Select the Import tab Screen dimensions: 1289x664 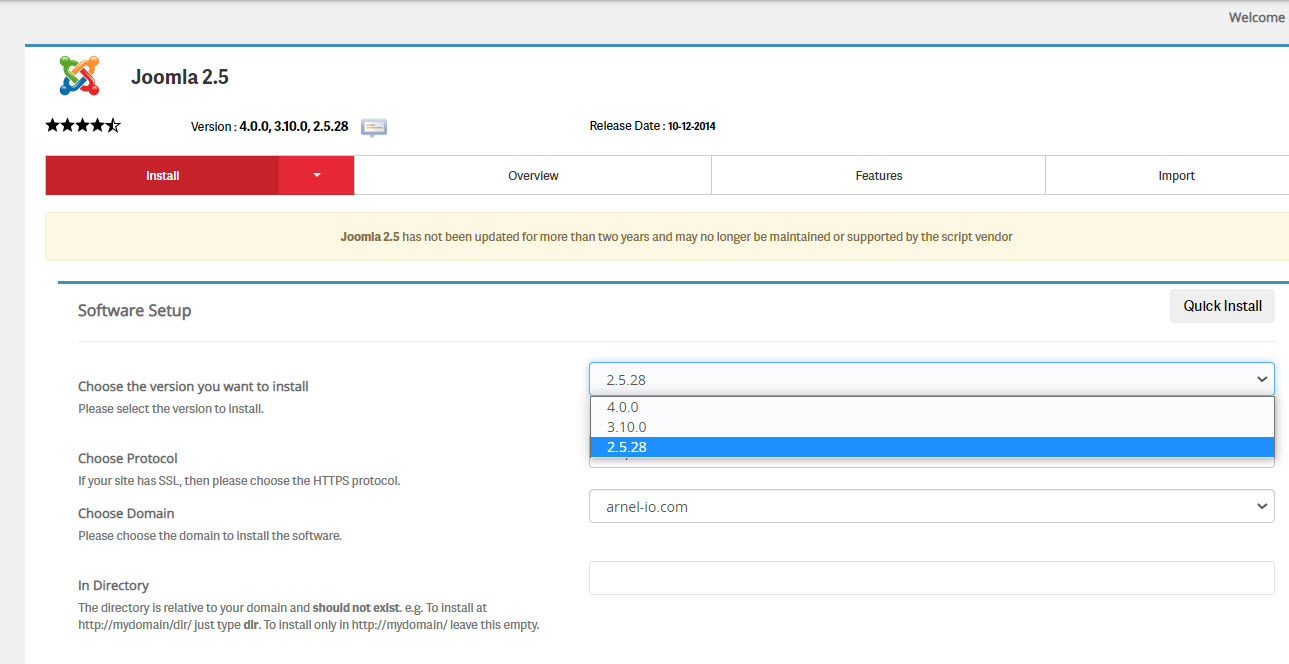point(1176,175)
